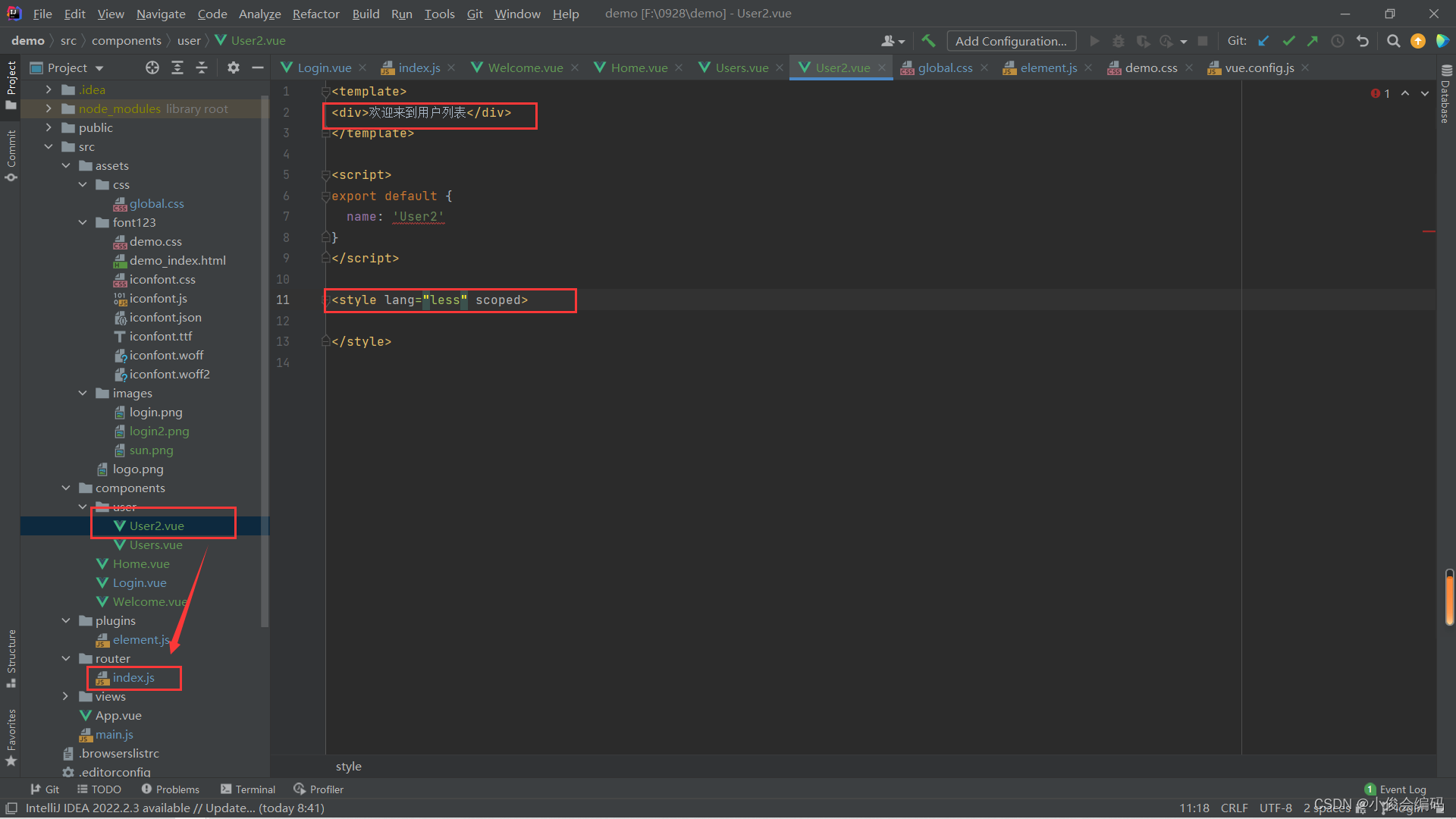The height and width of the screenshot is (819, 1456).
Task: Open index.js under router folder
Action: click(x=133, y=677)
